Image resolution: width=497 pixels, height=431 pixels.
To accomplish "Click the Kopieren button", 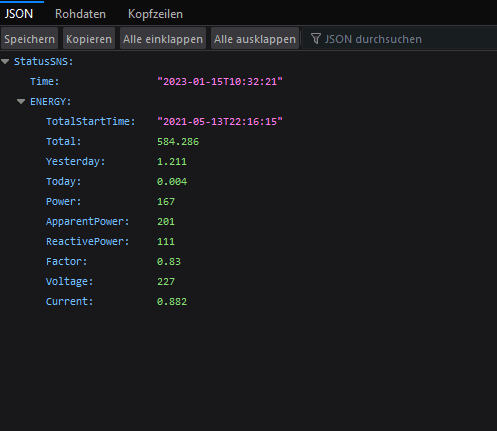I will point(89,39).
